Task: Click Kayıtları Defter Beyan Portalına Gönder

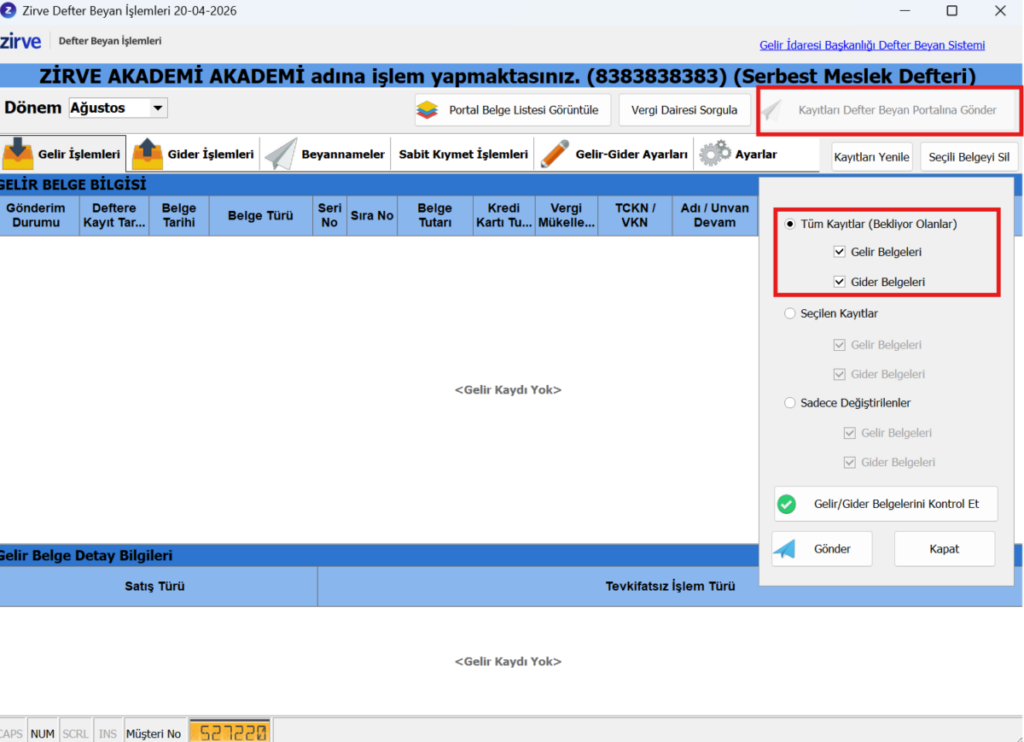Action: tap(889, 110)
